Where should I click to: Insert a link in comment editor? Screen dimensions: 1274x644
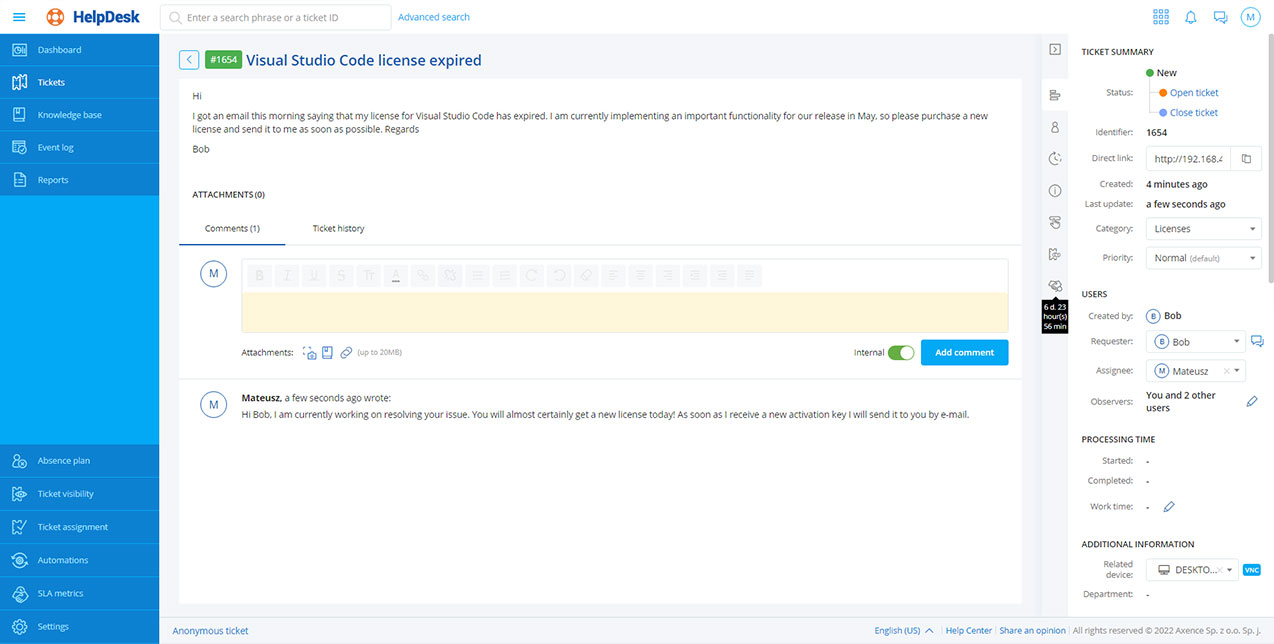[423, 274]
